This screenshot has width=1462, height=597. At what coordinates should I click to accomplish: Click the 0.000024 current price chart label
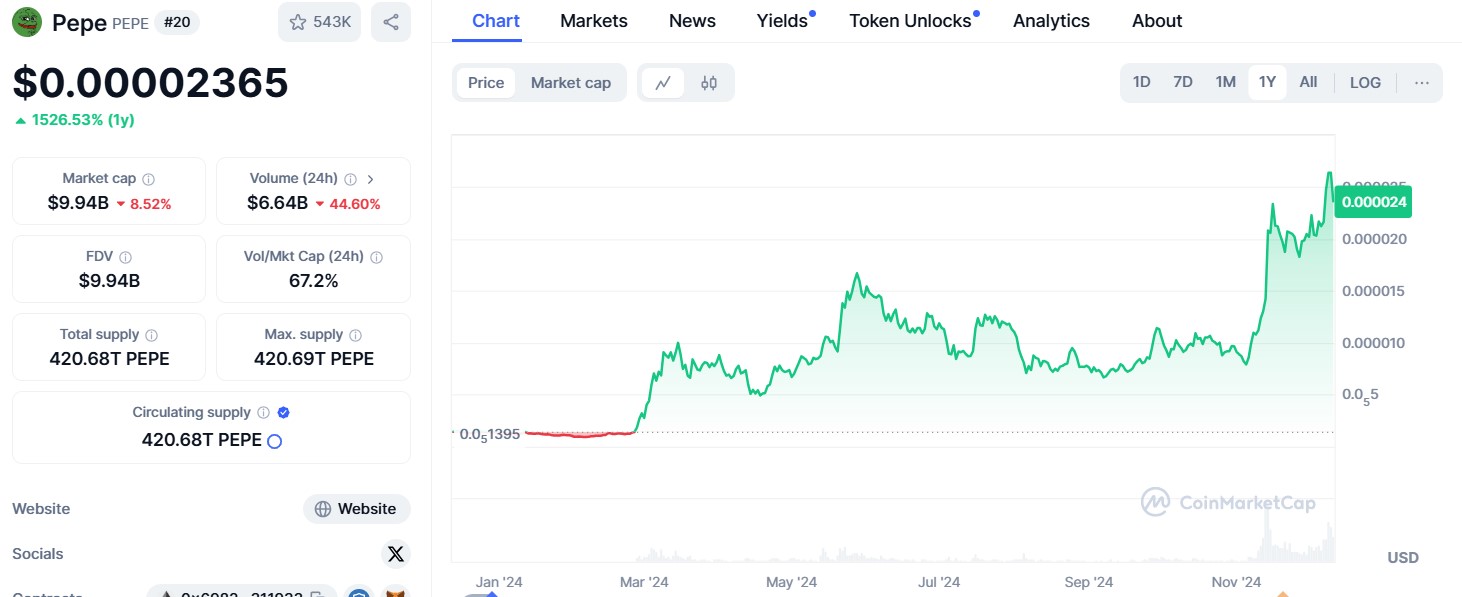1374,202
